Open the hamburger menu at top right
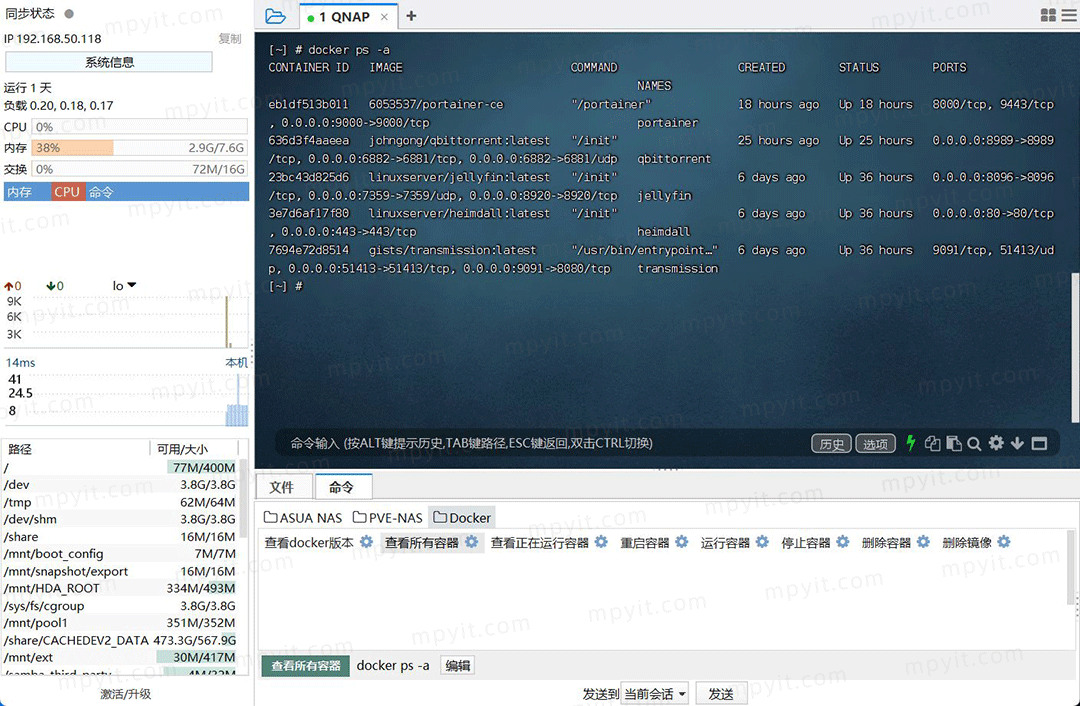Image resolution: width=1080 pixels, height=706 pixels. coord(1068,15)
